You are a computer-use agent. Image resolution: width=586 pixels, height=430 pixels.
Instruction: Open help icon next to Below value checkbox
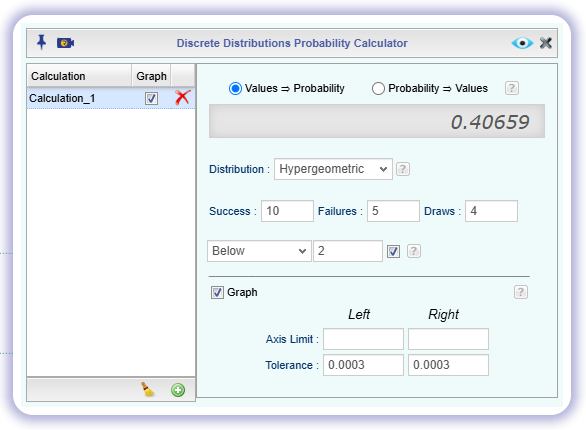413,251
